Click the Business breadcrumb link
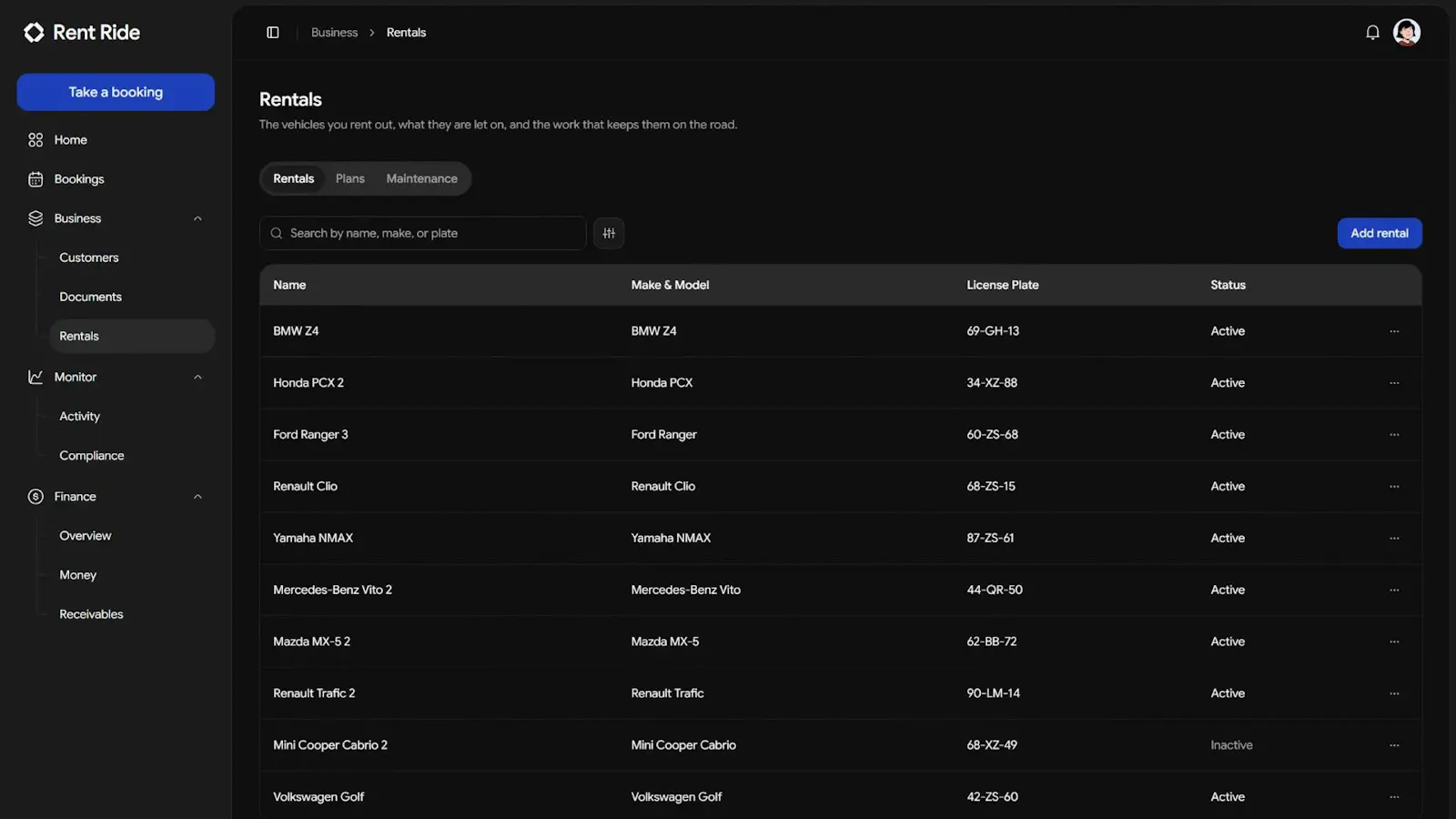Screen dimensions: 1456x819 coord(334,33)
